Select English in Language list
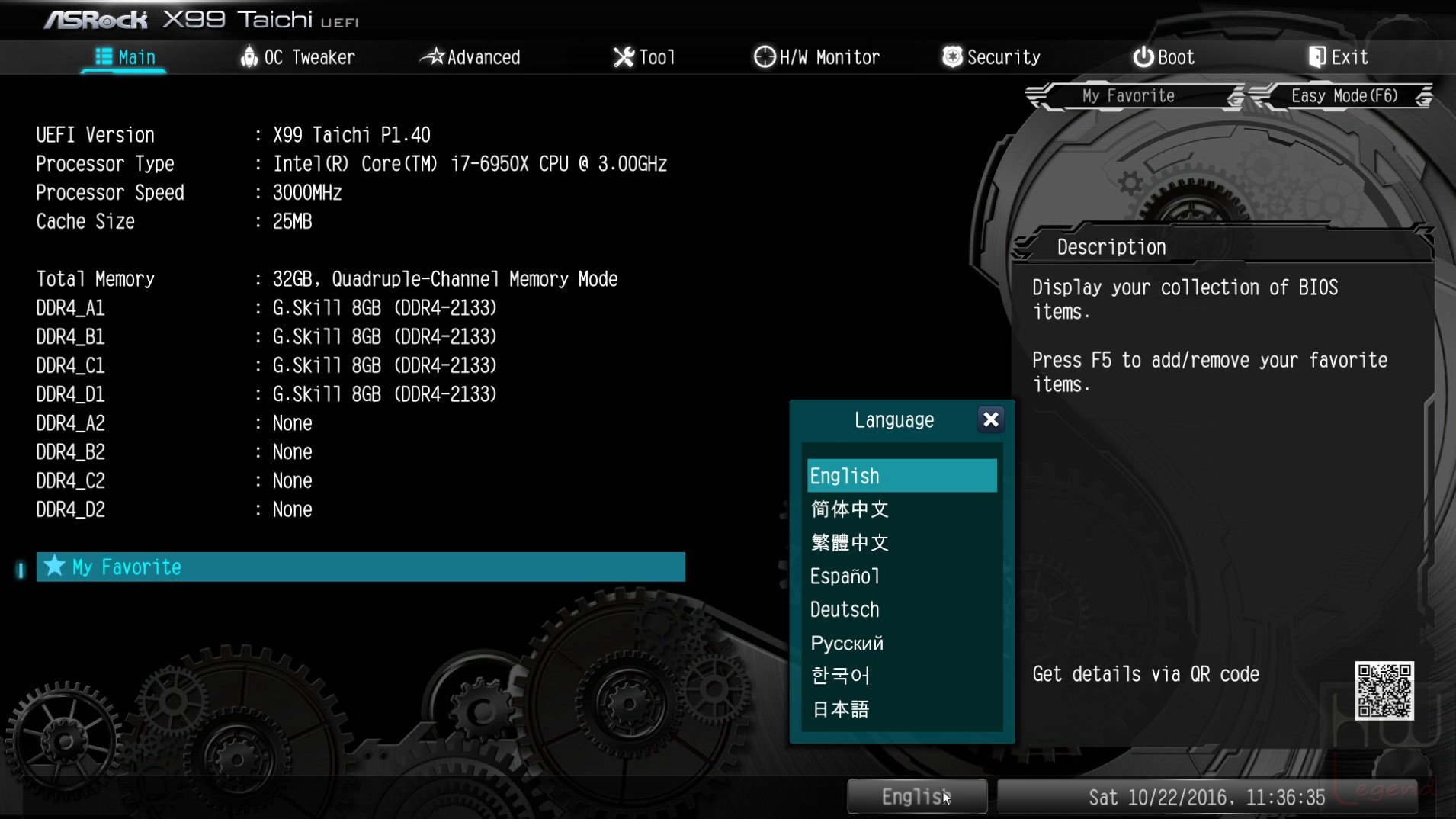Image resolution: width=1456 pixels, height=819 pixels. click(x=902, y=476)
